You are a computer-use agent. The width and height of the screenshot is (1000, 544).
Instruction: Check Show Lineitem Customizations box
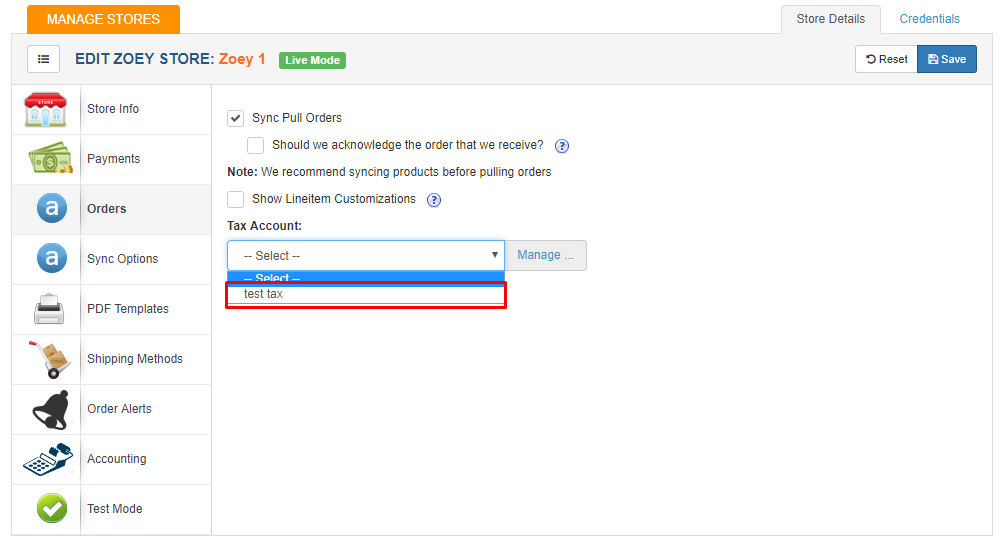pyautogui.click(x=235, y=200)
